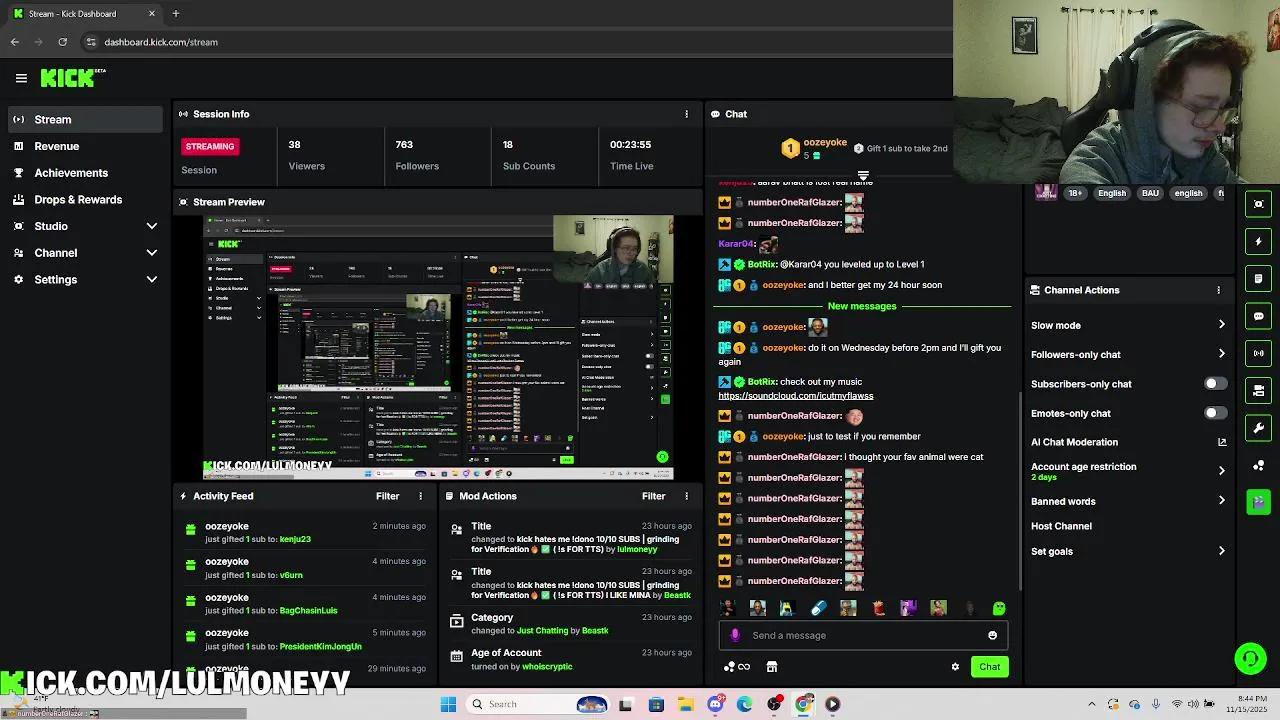The image size is (1280, 720).
Task: Open the Revenue page
Action: [x=83, y=146]
